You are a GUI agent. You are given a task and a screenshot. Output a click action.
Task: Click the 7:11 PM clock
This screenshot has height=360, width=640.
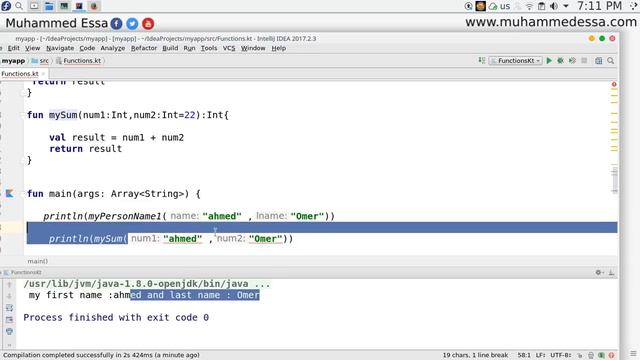coord(599,6)
